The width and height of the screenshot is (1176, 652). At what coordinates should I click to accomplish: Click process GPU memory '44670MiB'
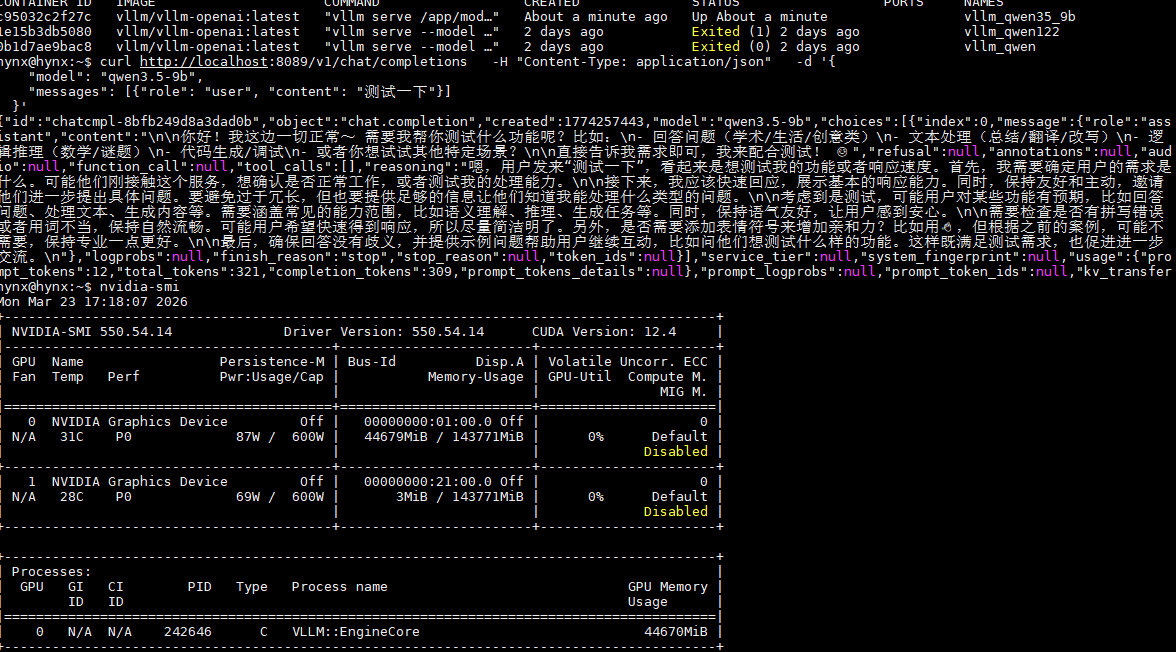click(x=676, y=632)
